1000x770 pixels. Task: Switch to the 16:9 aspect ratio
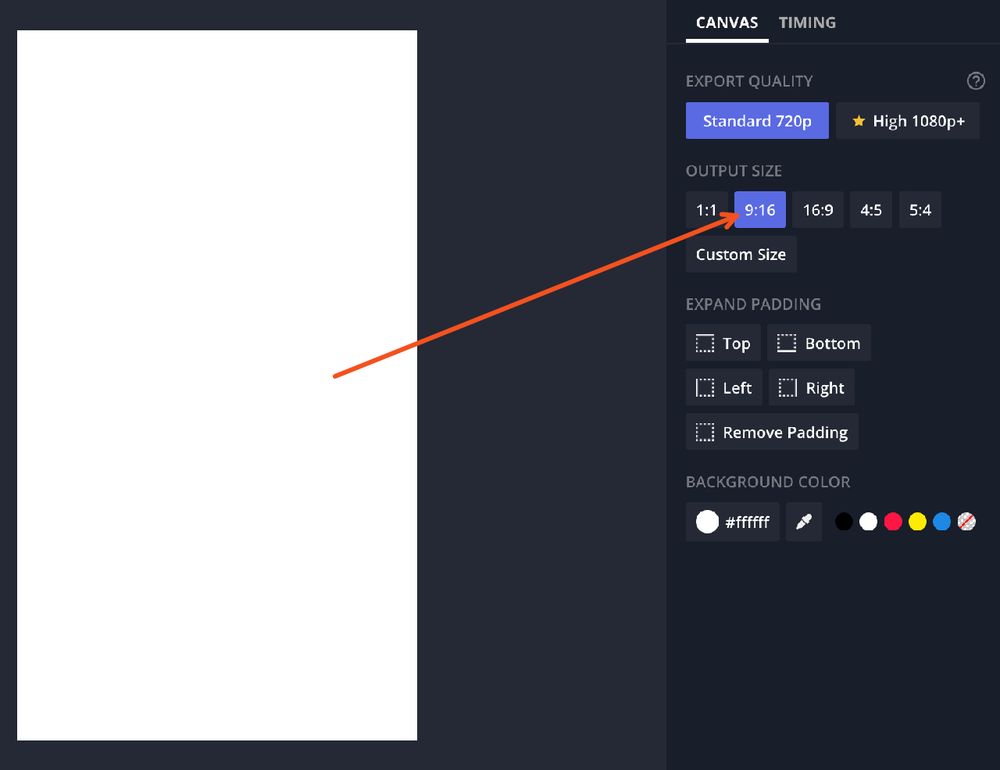tap(818, 210)
